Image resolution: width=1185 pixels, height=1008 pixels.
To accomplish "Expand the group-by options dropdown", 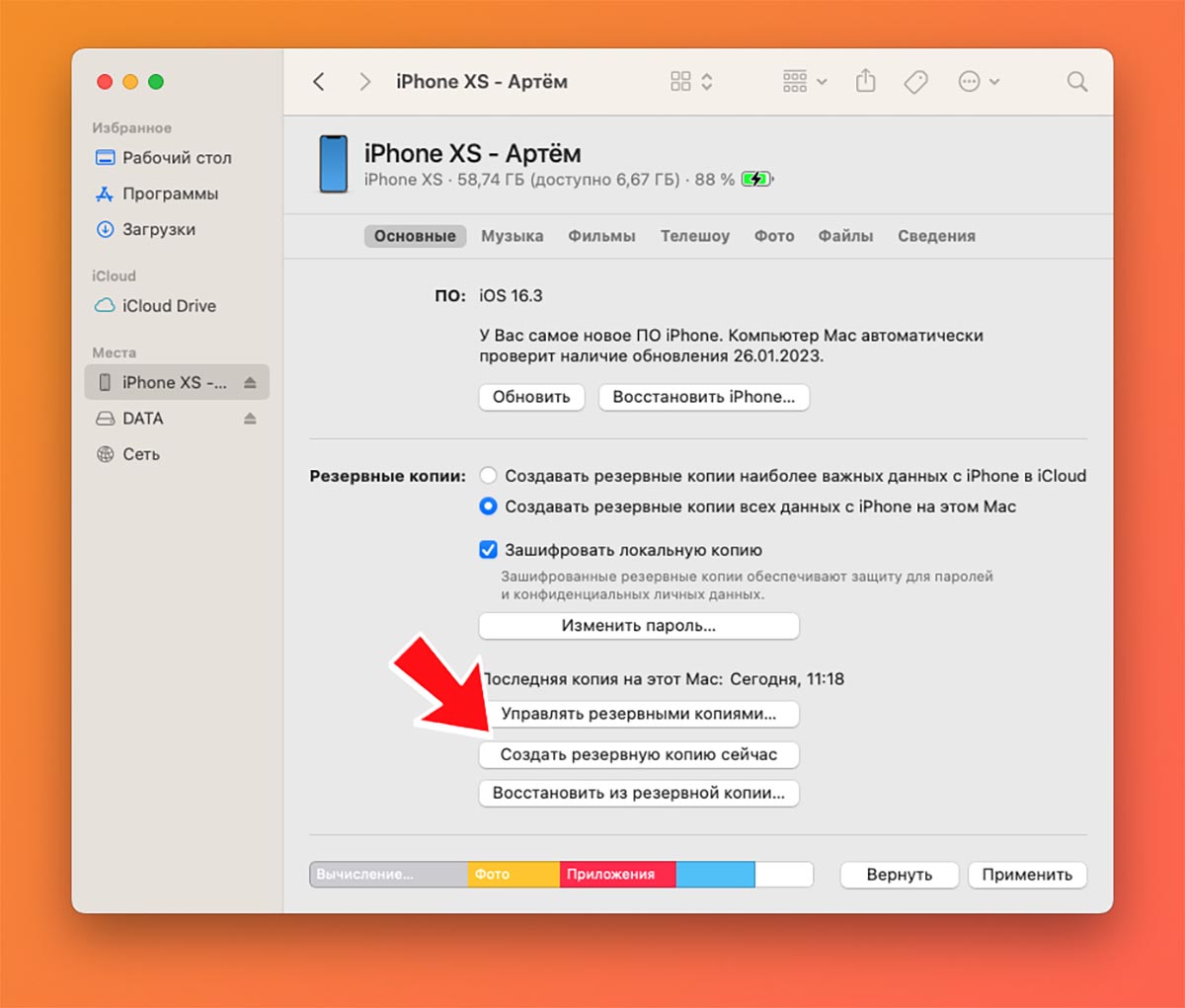I will [805, 82].
